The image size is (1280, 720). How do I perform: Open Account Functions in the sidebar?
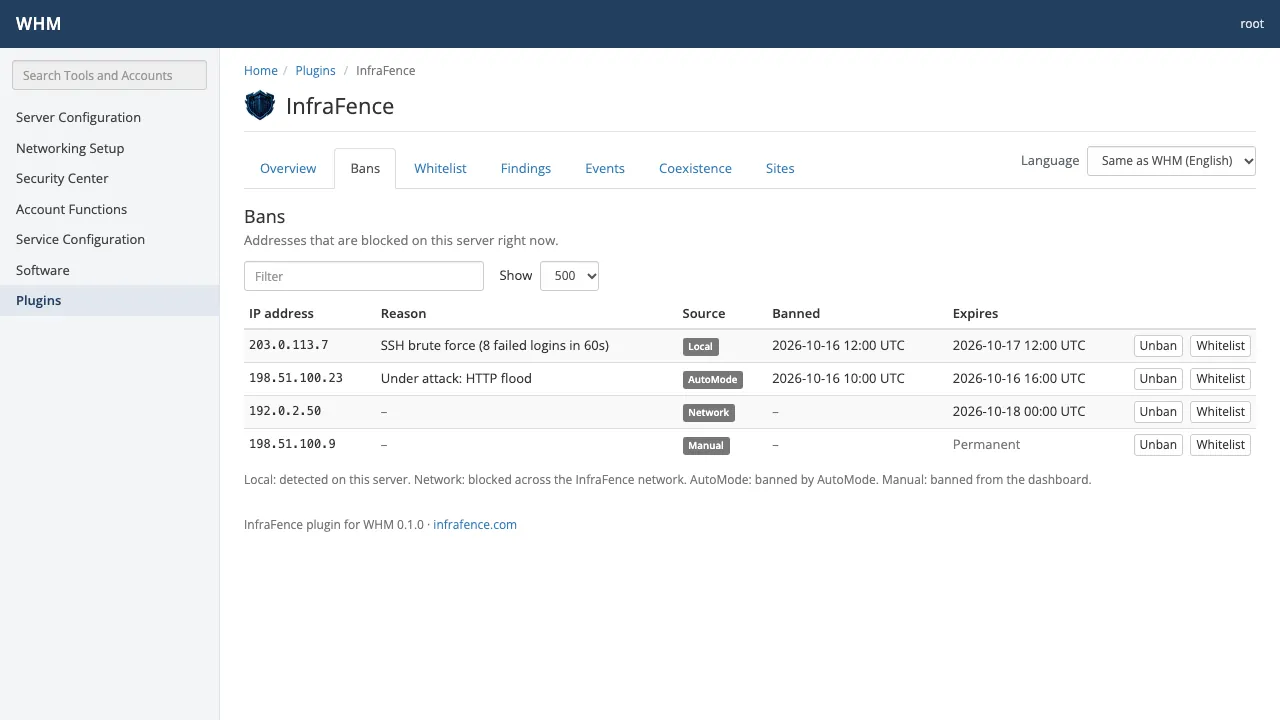tap(109, 209)
